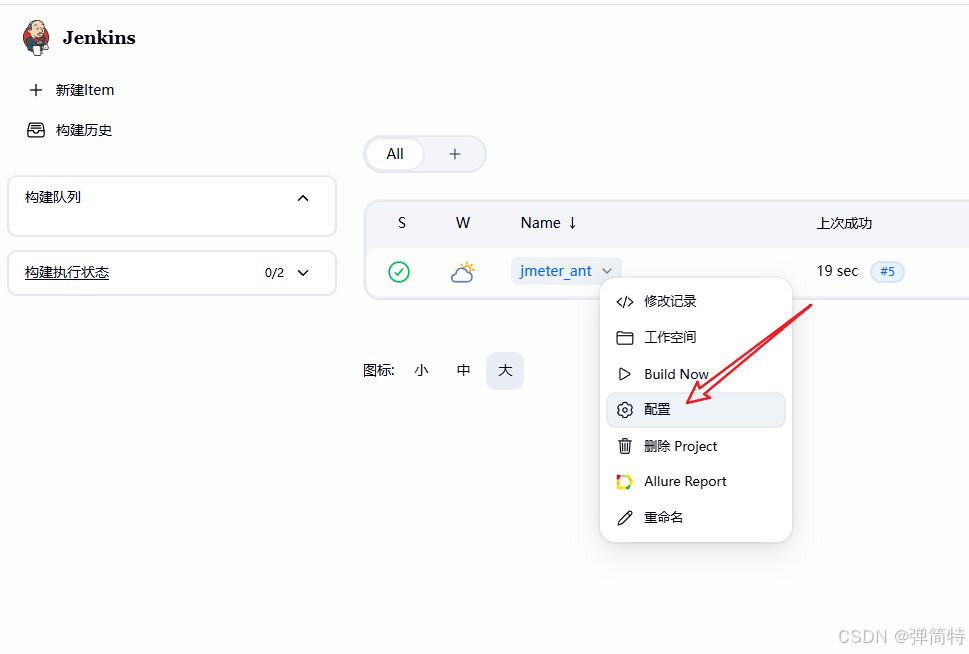Select the All view tab
This screenshot has height=654, width=969.
click(395, 154)
